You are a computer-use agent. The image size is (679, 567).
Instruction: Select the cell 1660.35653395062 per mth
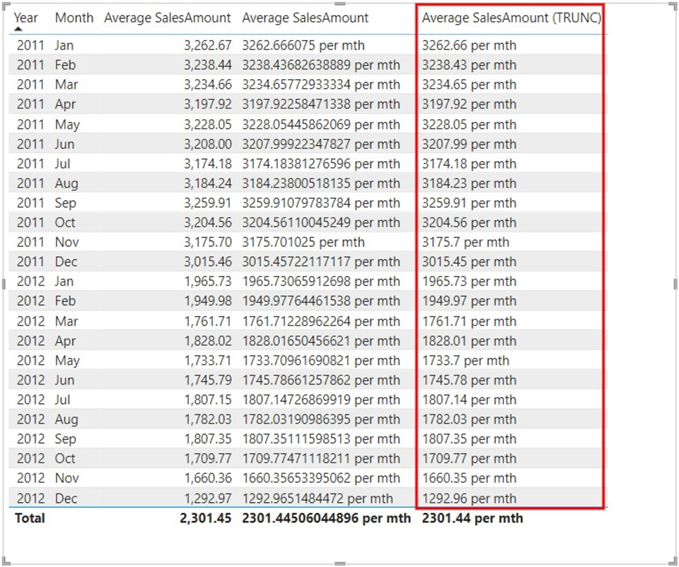coord(321,478)
